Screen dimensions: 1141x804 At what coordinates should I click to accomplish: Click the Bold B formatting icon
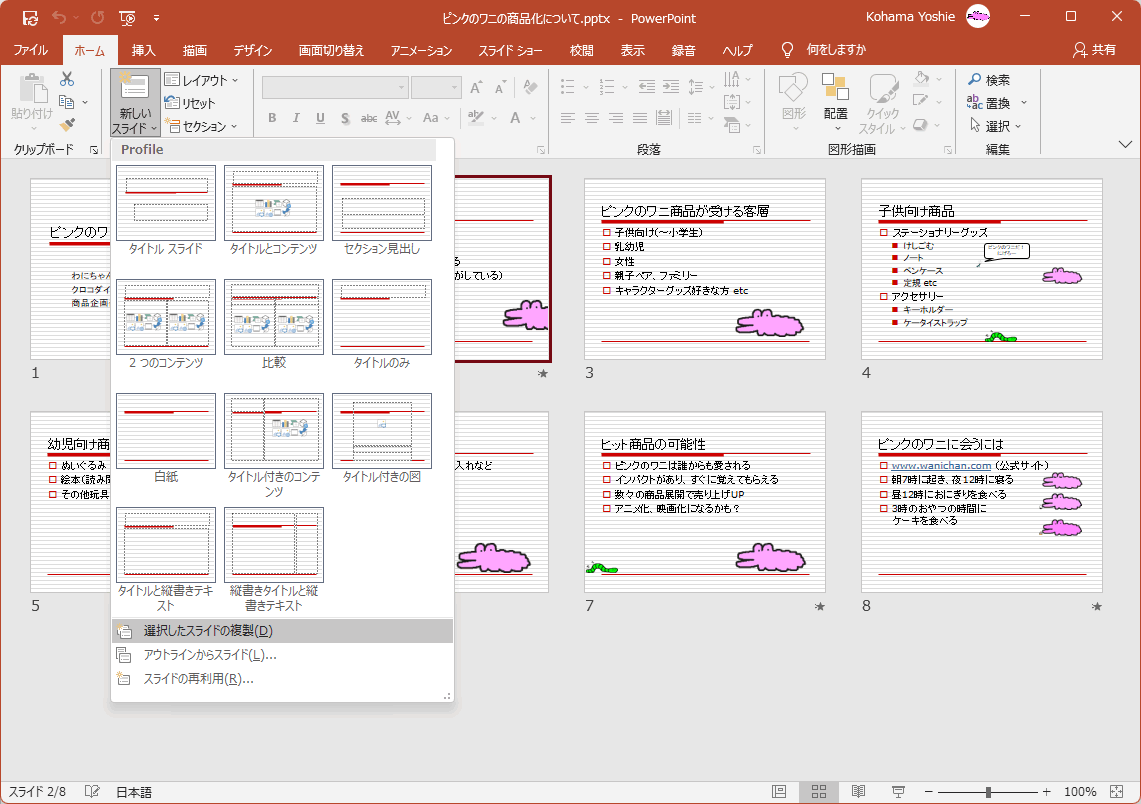coord(272,118)
